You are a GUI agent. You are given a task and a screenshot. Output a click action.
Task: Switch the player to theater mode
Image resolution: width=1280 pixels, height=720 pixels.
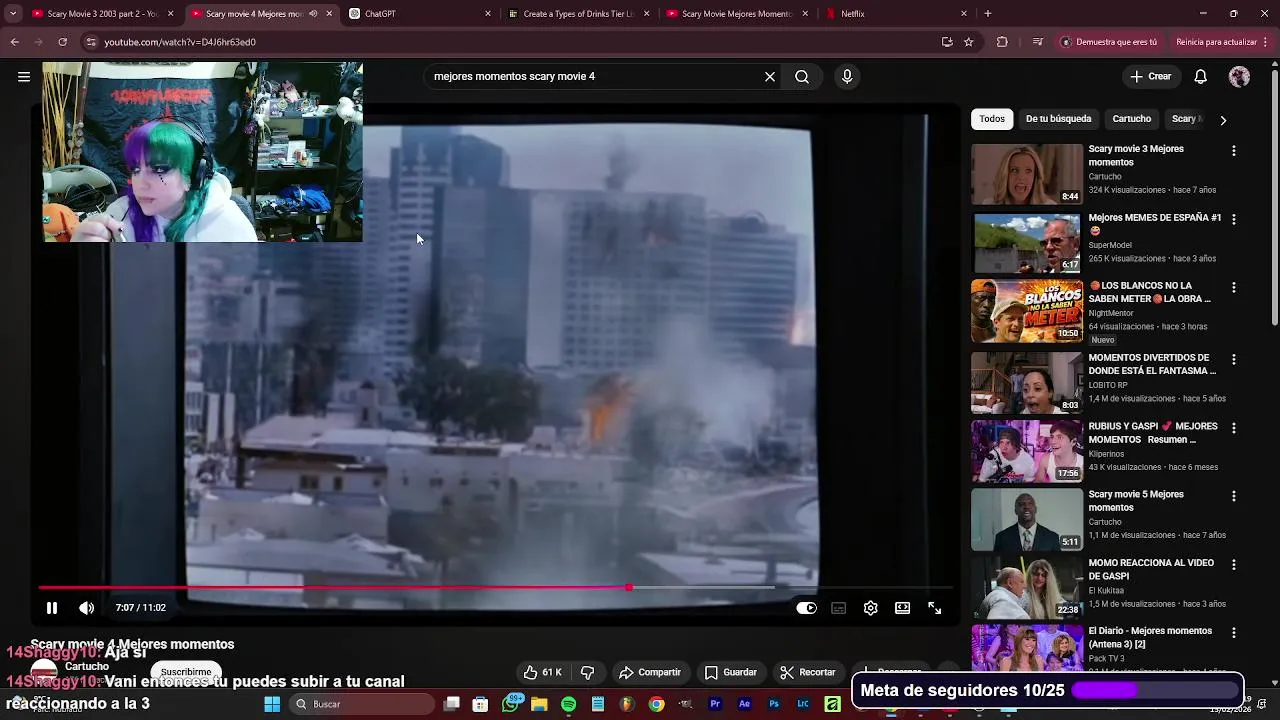(902, 607)
